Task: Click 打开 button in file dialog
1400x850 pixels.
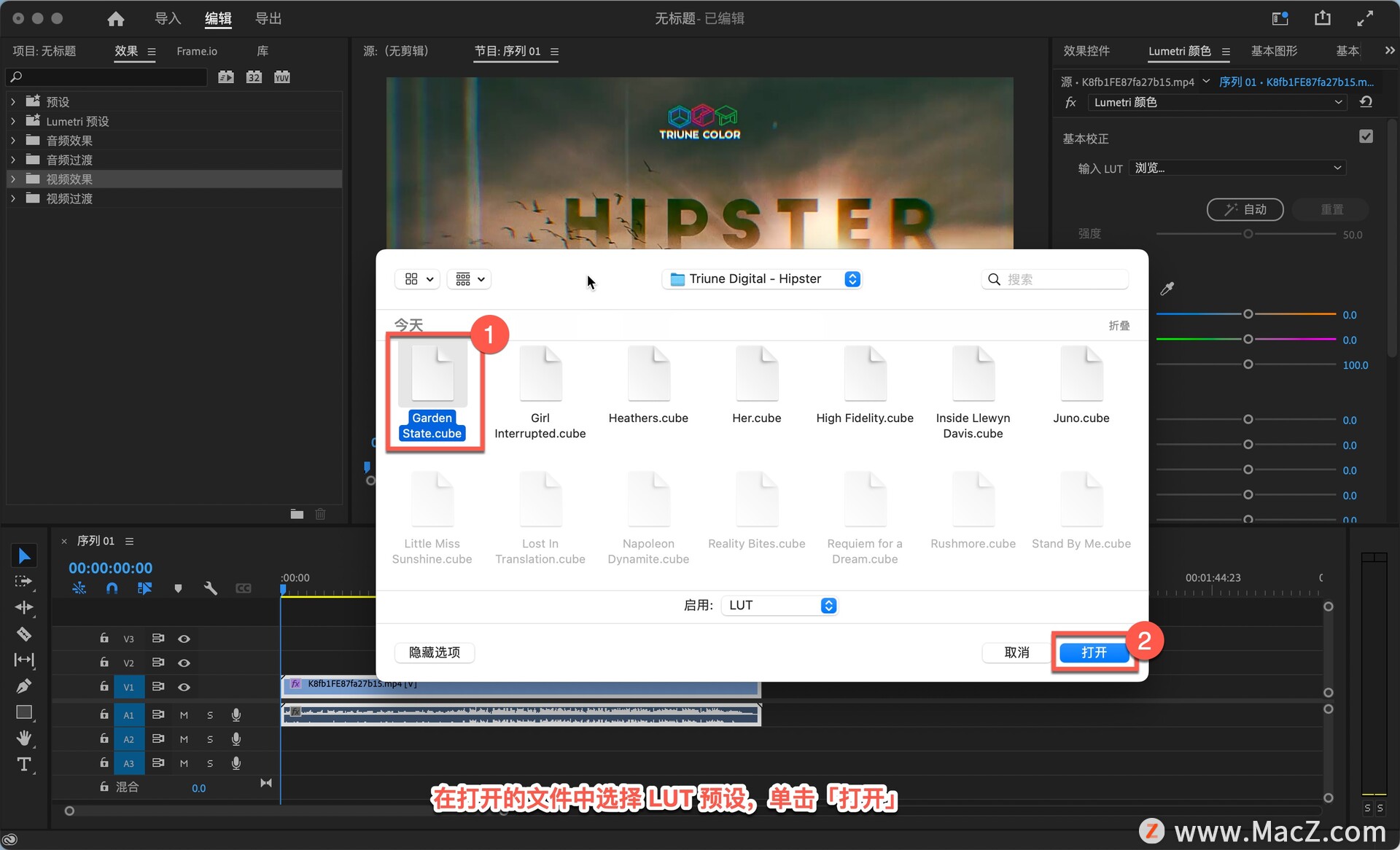Action: [x=1094, y=652]
